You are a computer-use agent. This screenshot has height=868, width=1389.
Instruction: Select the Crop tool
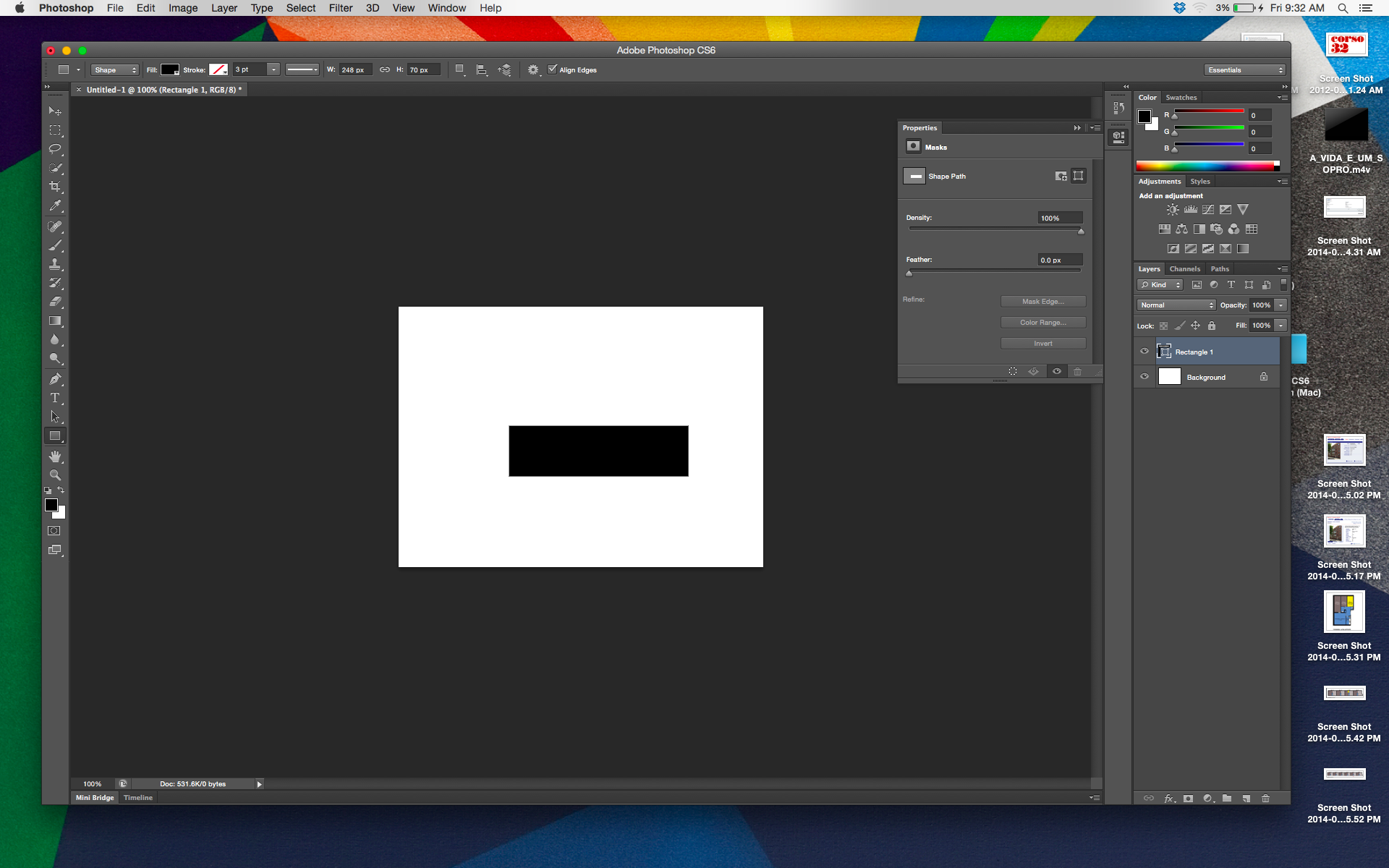[x=55, y=187]
